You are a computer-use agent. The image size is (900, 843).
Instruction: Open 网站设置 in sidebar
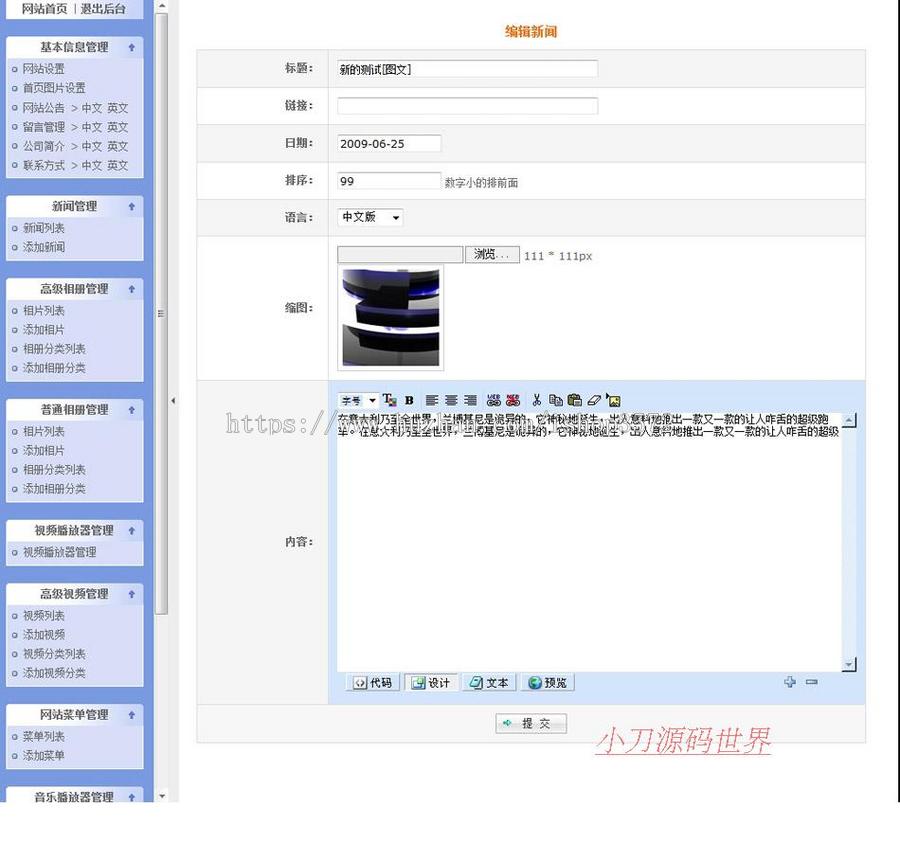pos(44,69)
